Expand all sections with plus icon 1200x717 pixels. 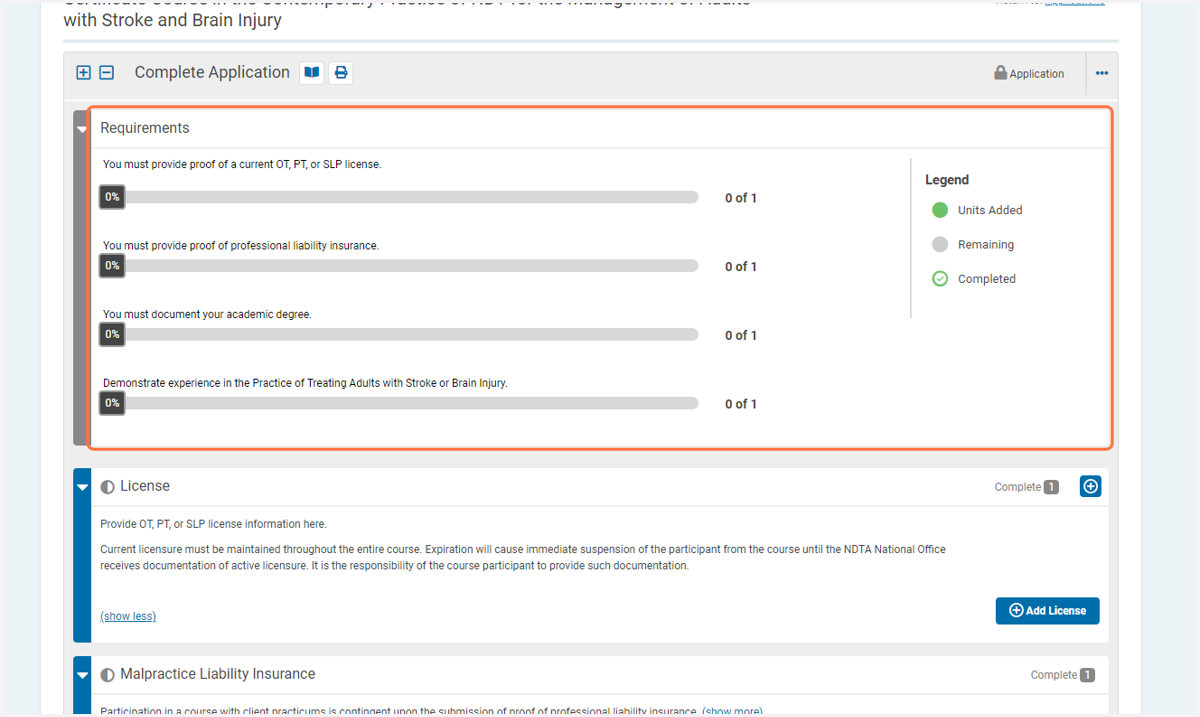click(x=84, y=73)
